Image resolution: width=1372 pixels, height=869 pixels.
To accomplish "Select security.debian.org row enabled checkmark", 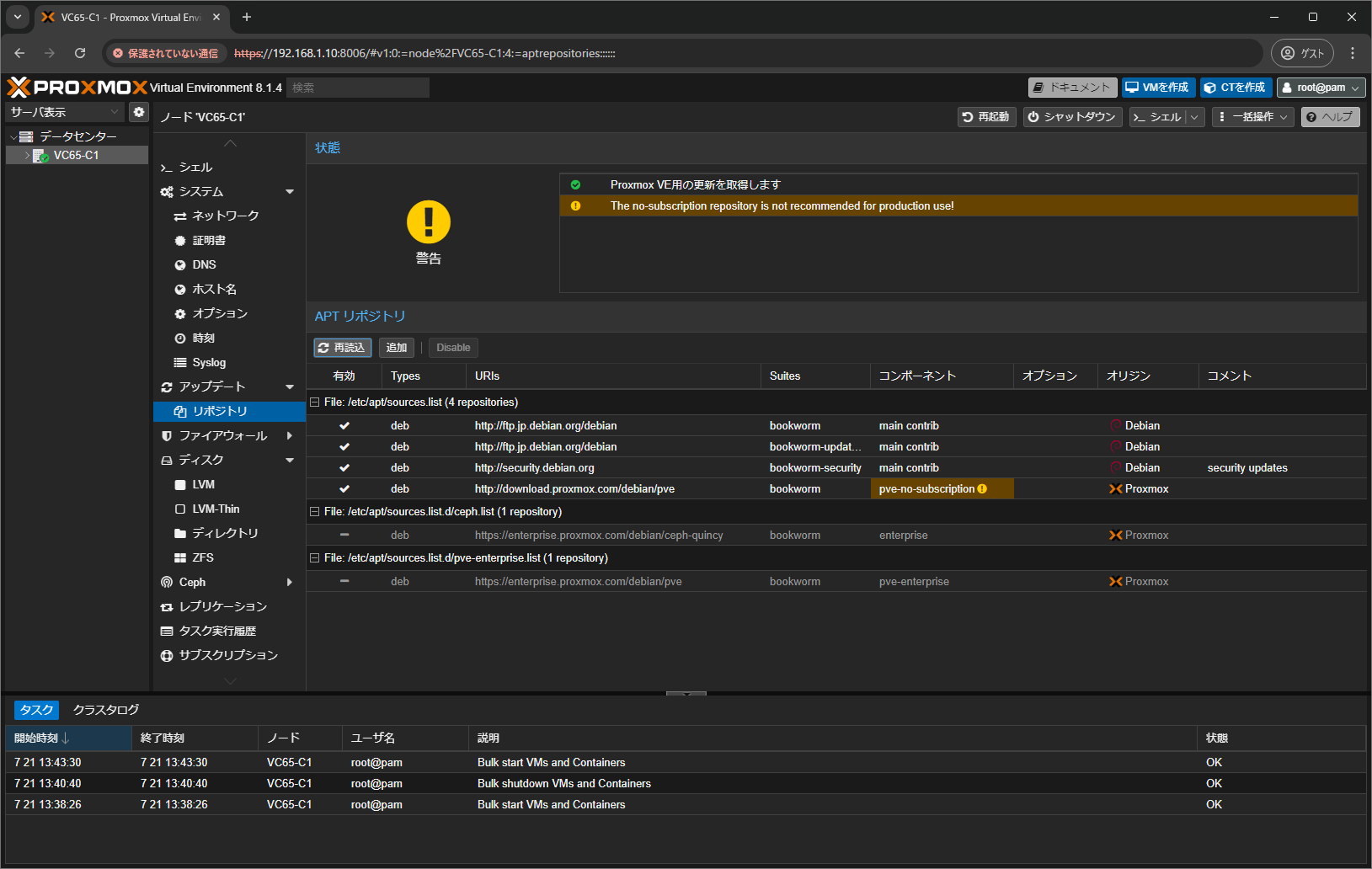I will tap(344, 468).
